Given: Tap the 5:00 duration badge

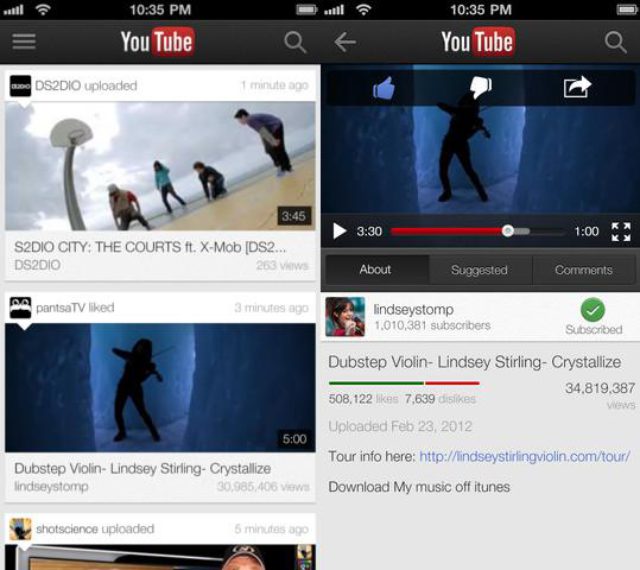Looking at the screenshot, I should coord(294,439).
